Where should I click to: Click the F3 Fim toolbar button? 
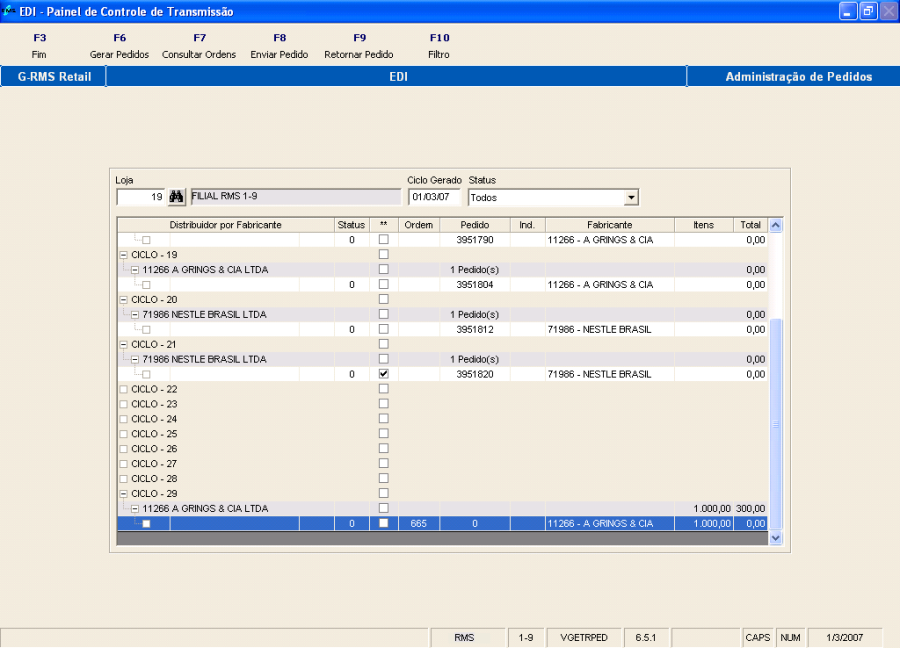pos(39,46)
